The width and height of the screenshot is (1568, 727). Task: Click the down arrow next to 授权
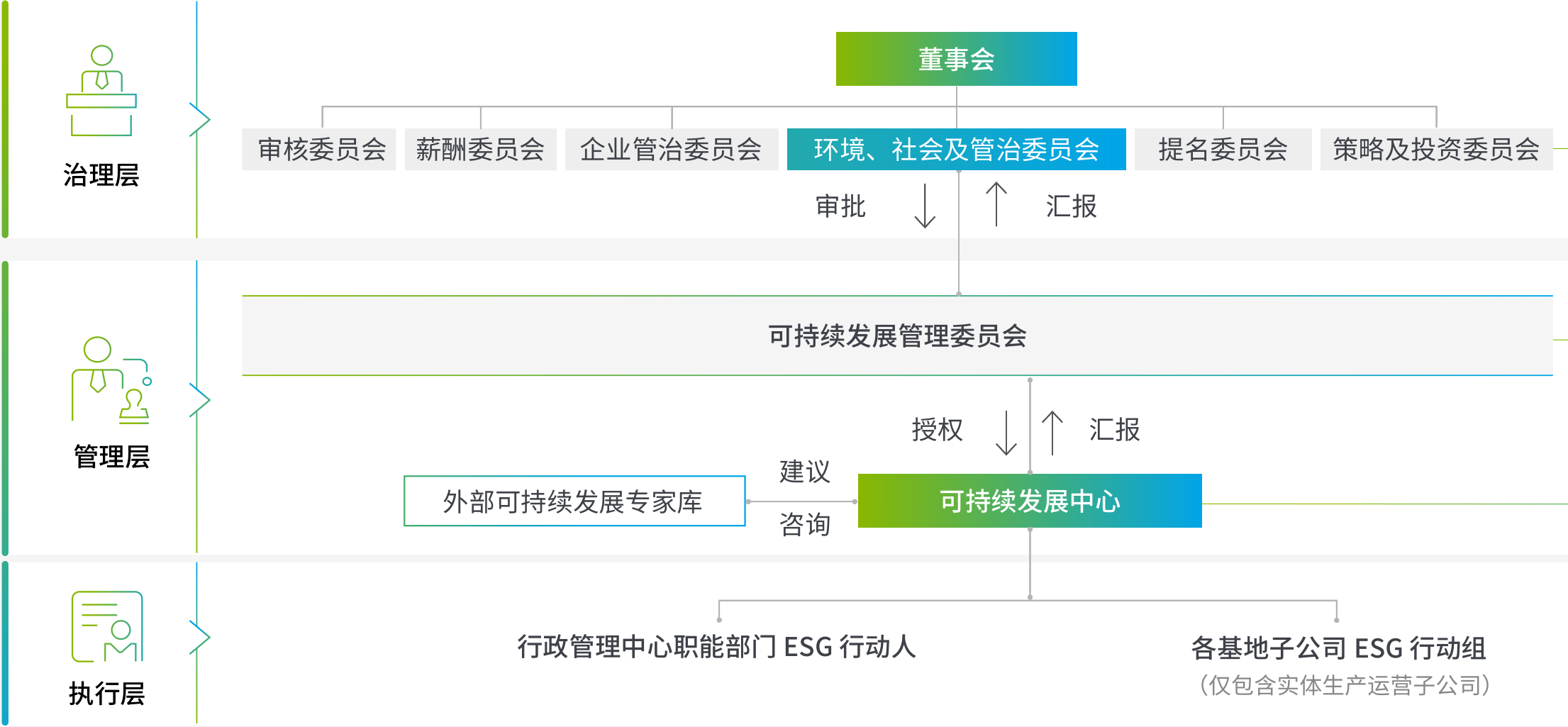coord(1006,433)
